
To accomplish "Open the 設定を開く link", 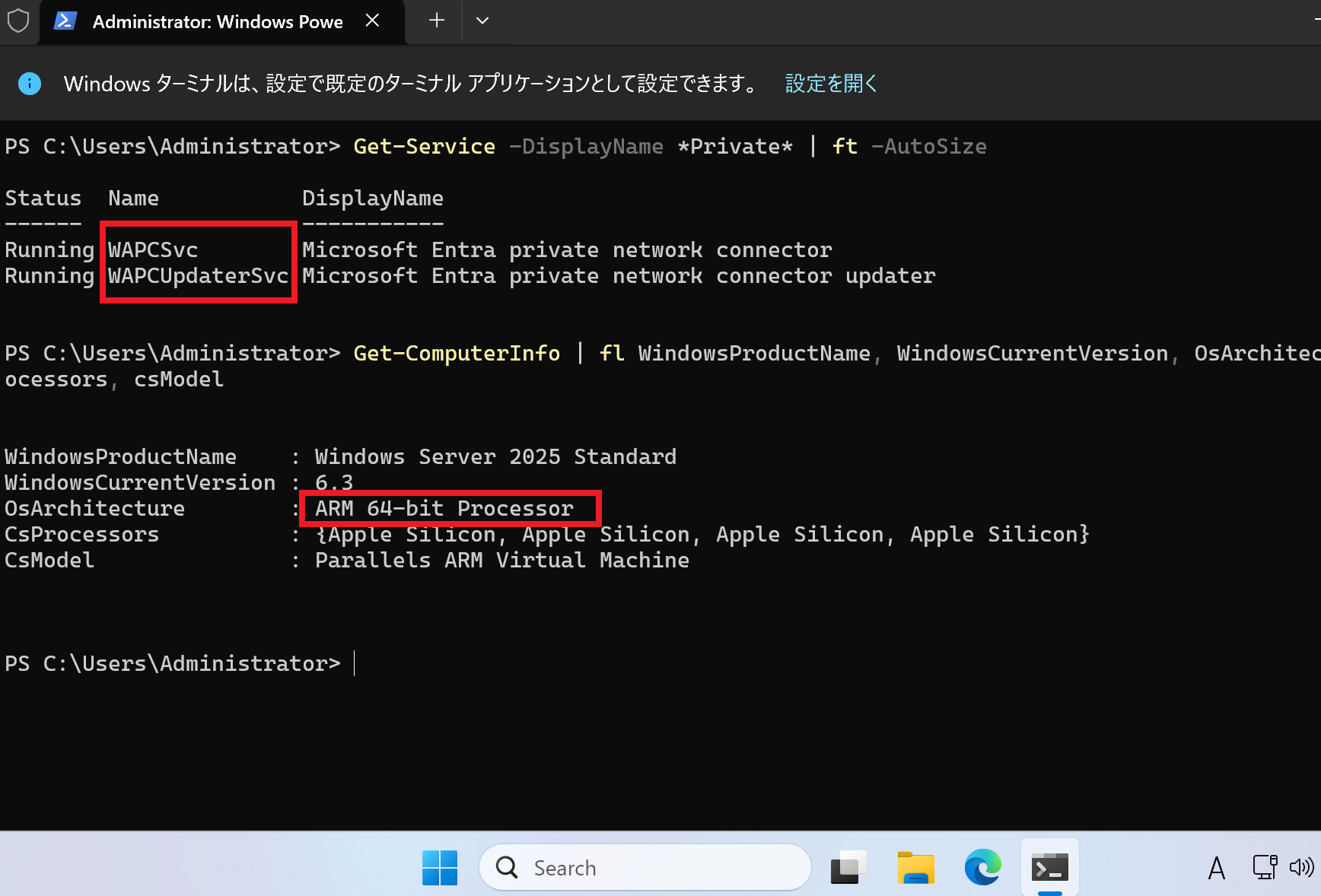I will (x=831, y=84).
